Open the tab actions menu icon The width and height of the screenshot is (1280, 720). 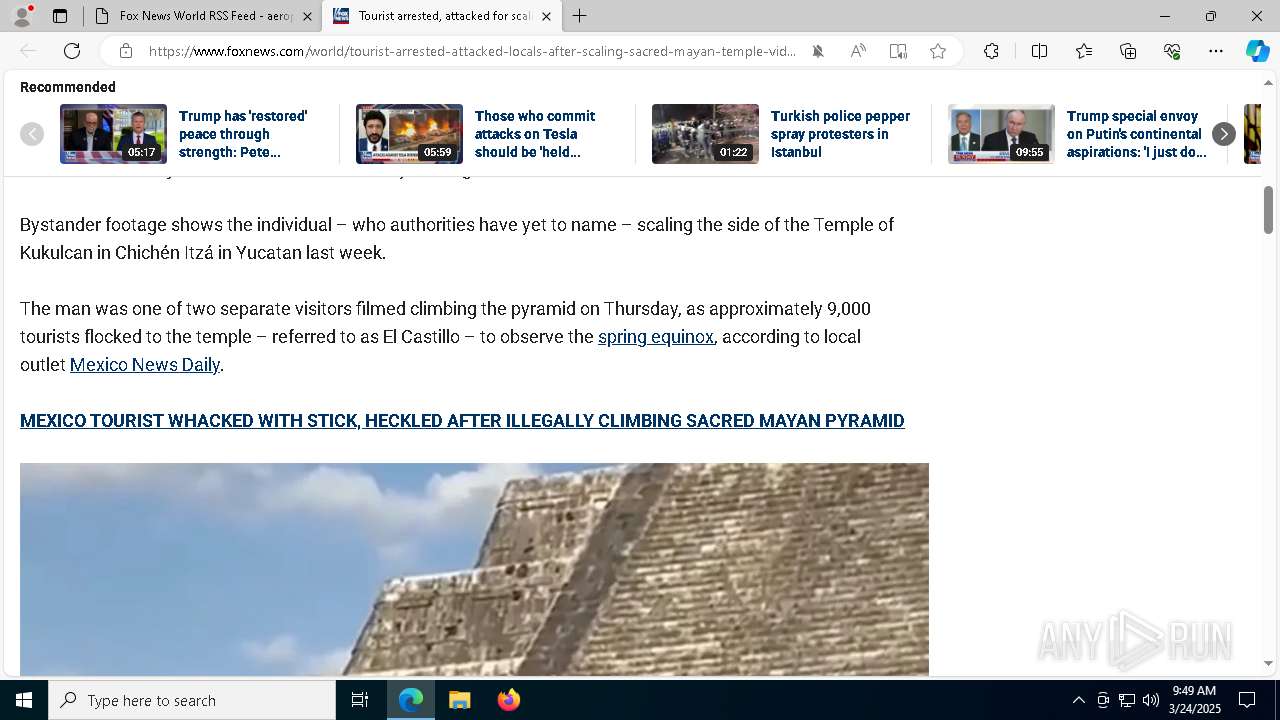pos(60,16)
